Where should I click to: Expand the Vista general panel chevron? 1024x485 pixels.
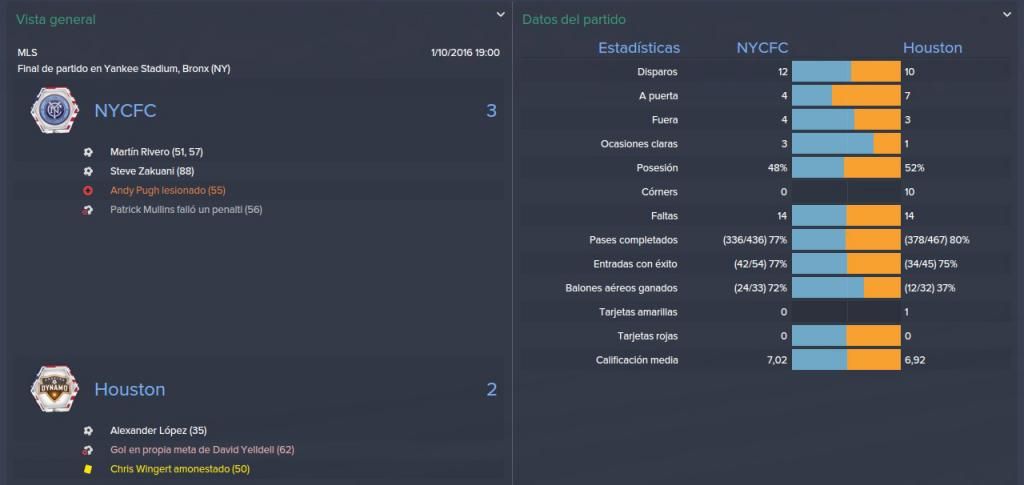(500, 14)
